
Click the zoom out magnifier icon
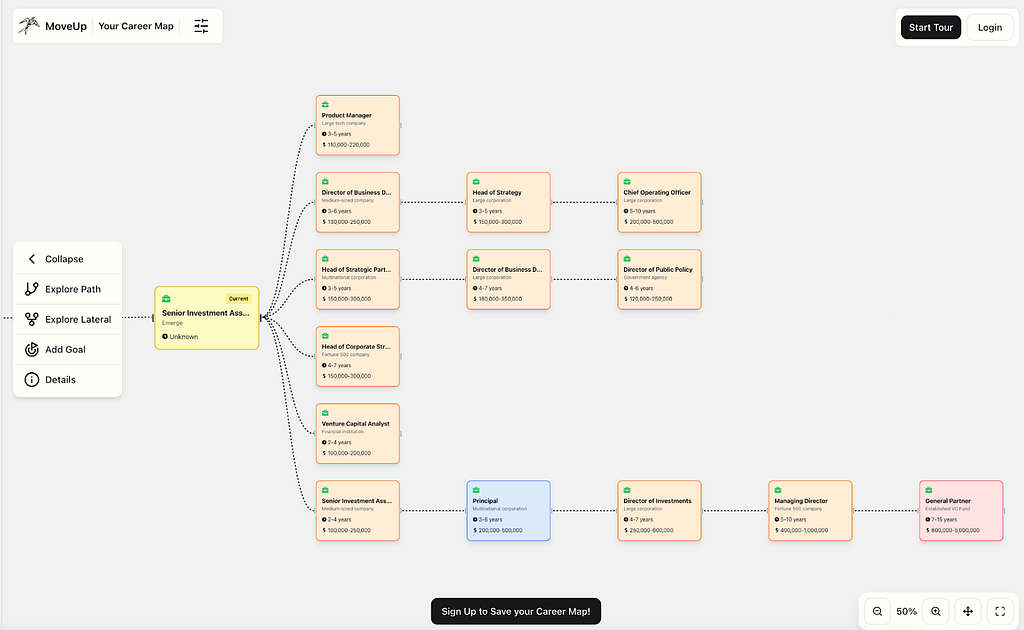click(x=877, y=611)
